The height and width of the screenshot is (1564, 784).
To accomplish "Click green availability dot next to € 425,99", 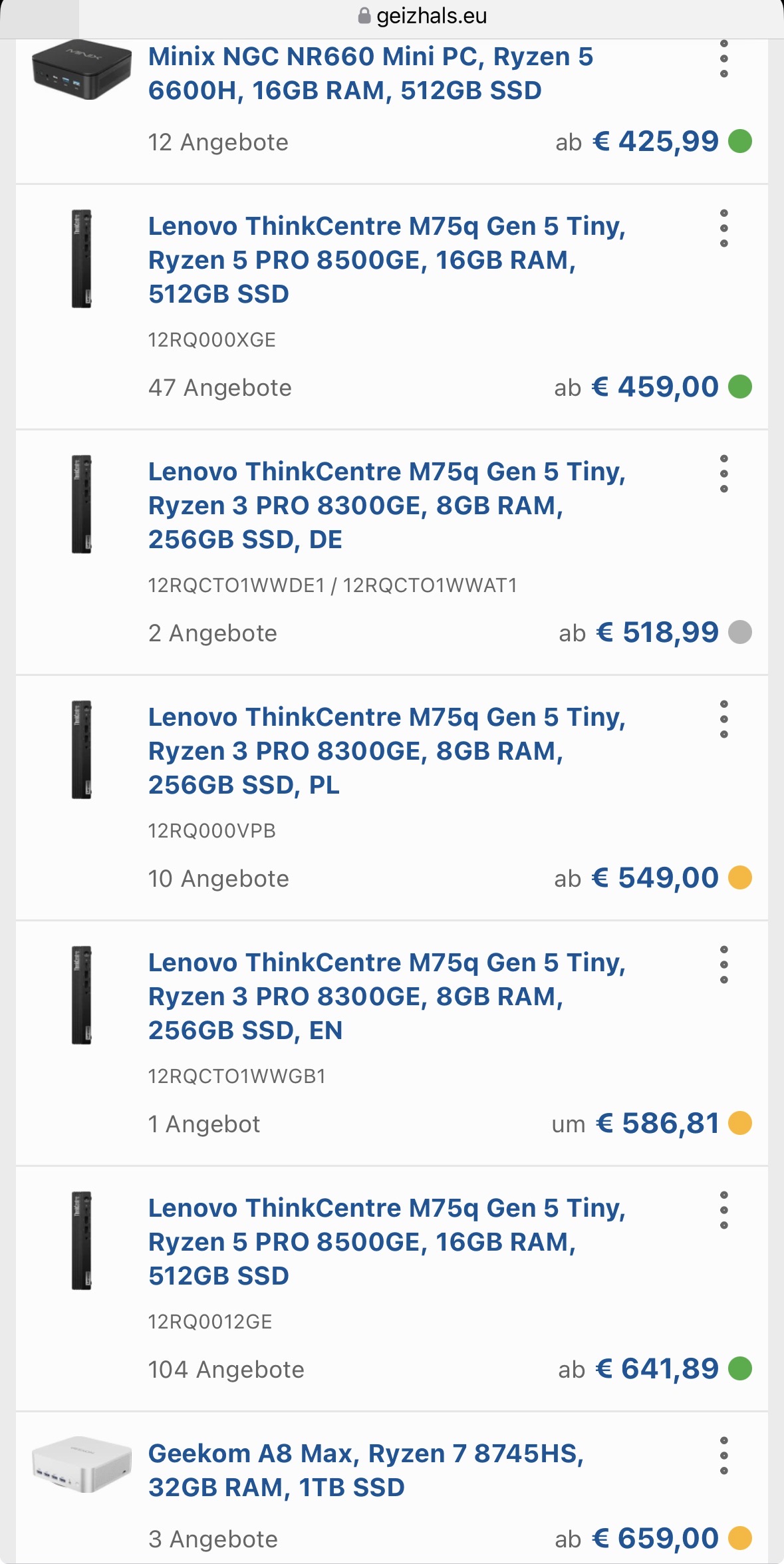I will (740, 141).
